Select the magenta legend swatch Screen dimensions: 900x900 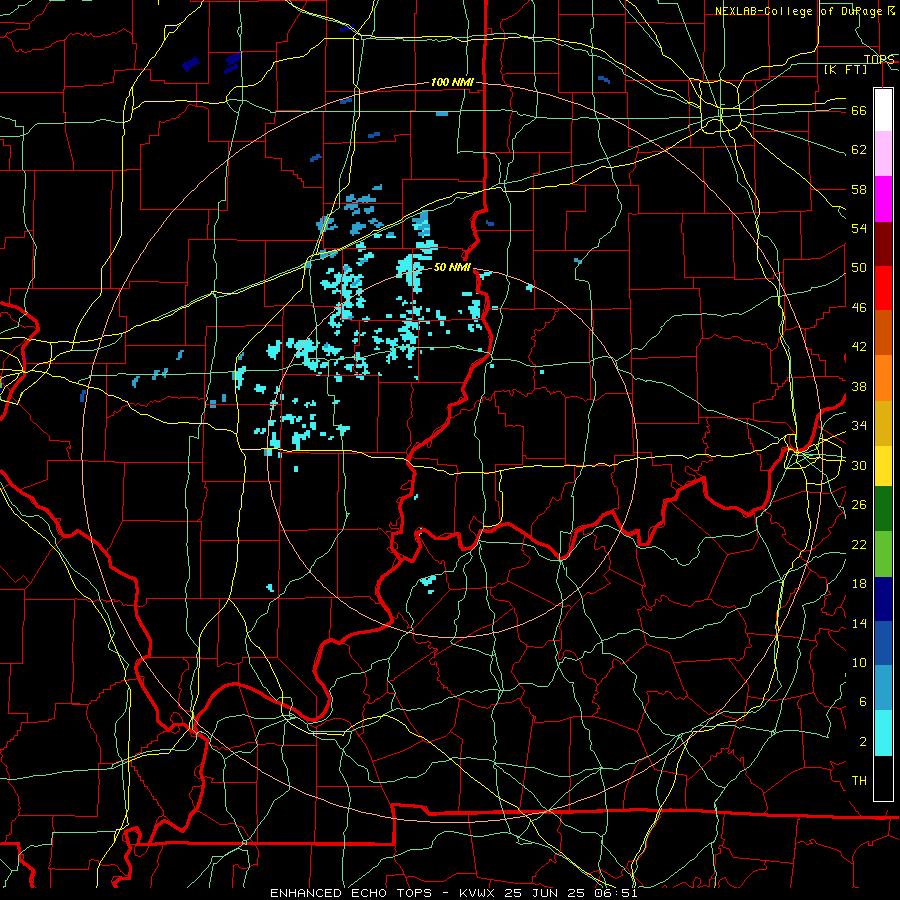[x=883, y=199]
